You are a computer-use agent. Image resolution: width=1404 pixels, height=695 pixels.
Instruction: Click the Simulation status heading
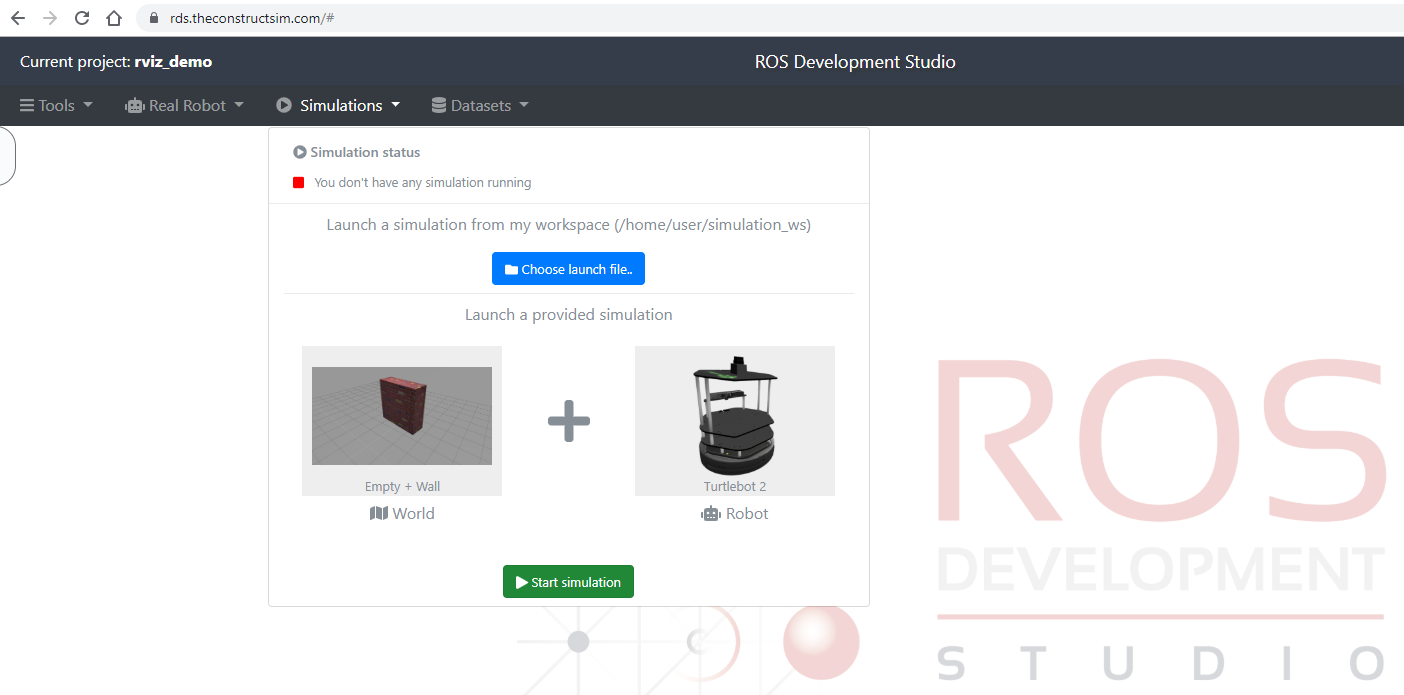(357, 153)
